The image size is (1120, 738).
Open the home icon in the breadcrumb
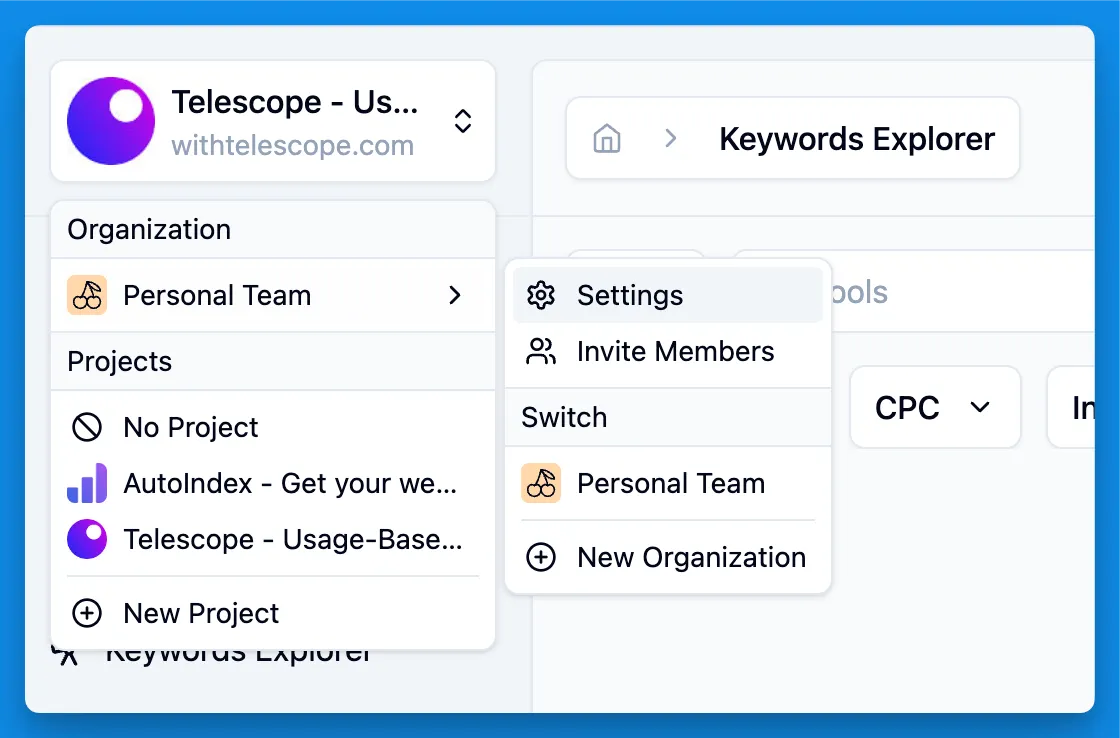607,139
